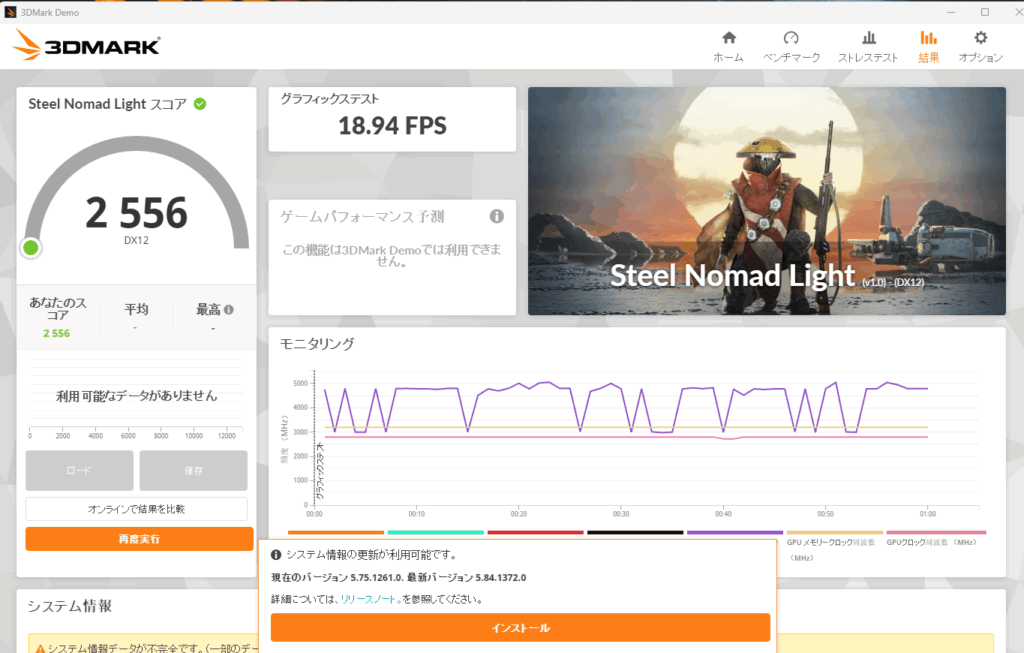This screenshot has height=653, width=1024.
Task: Click the 平均 column label
Action: (136, 309)
